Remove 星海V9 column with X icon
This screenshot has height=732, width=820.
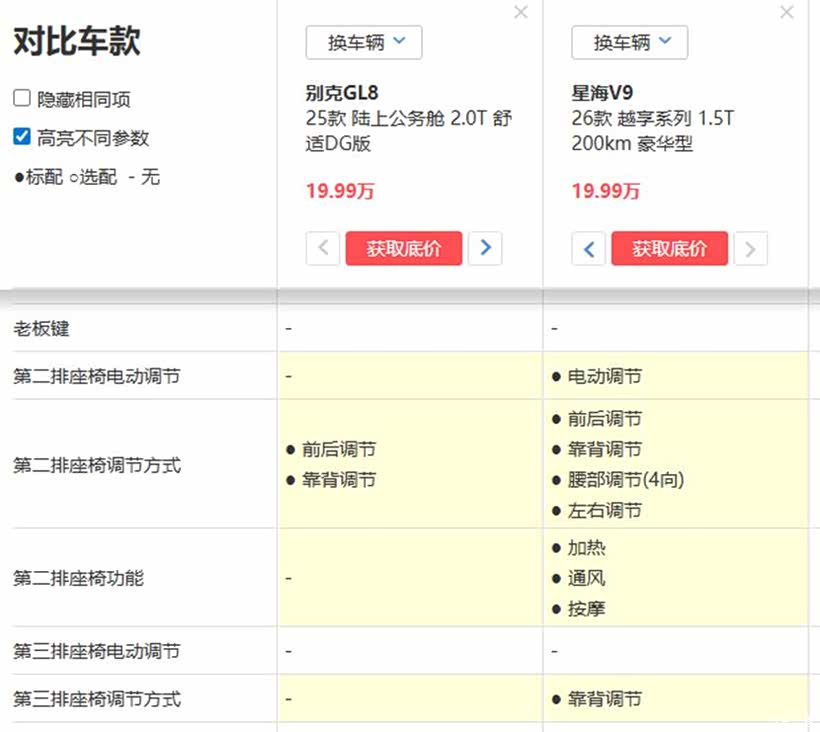pos(787,13)
